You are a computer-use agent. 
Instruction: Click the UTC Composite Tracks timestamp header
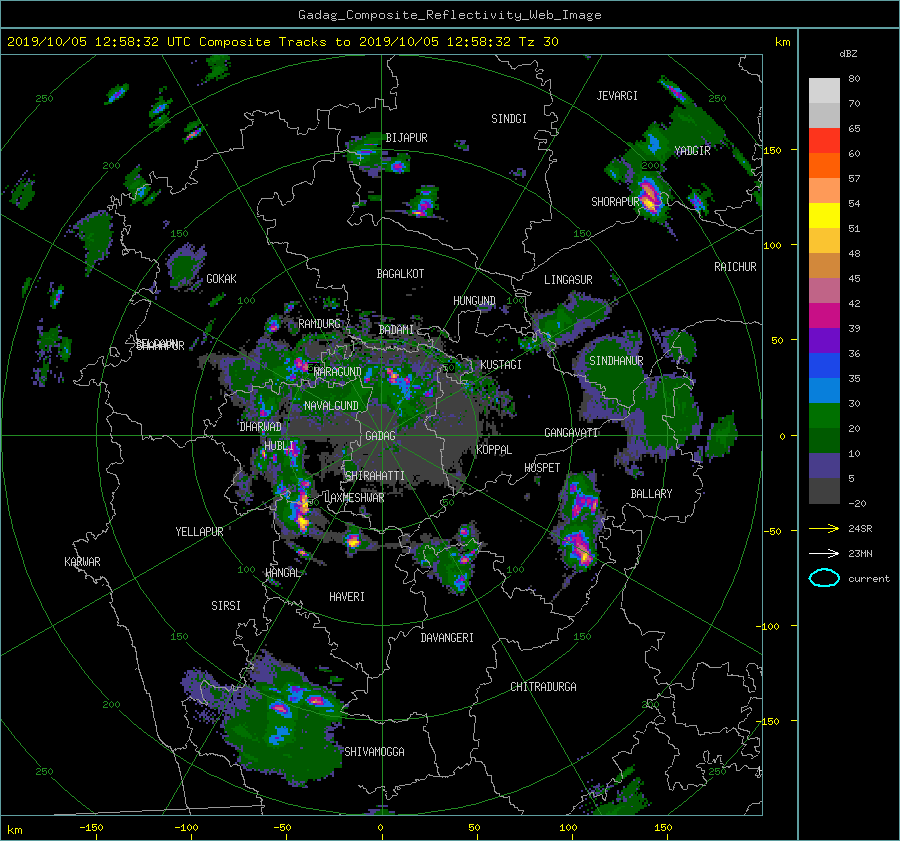(x=282, y=42)
